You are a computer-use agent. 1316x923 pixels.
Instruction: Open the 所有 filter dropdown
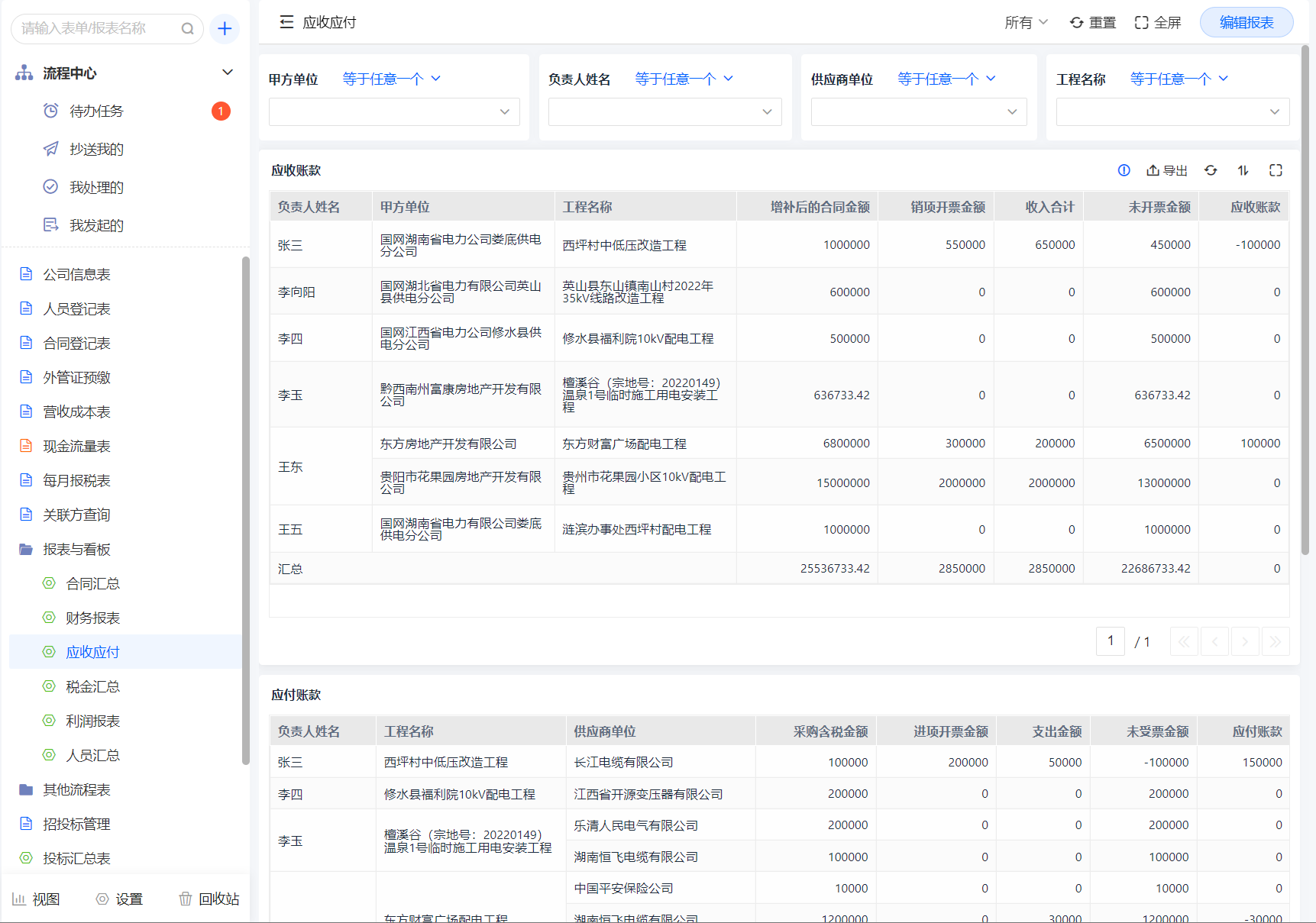click(x=1026, y=22)
